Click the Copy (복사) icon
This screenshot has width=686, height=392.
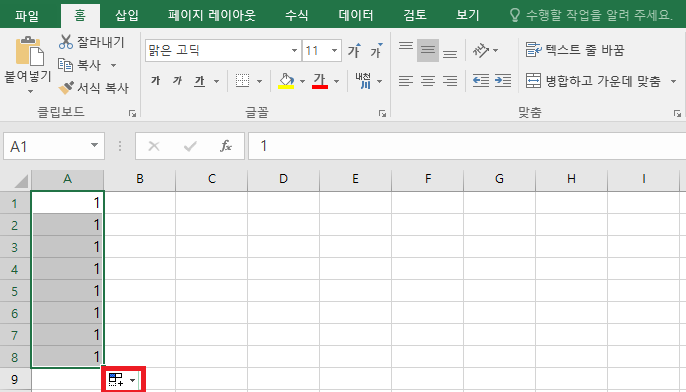point(66,65)
